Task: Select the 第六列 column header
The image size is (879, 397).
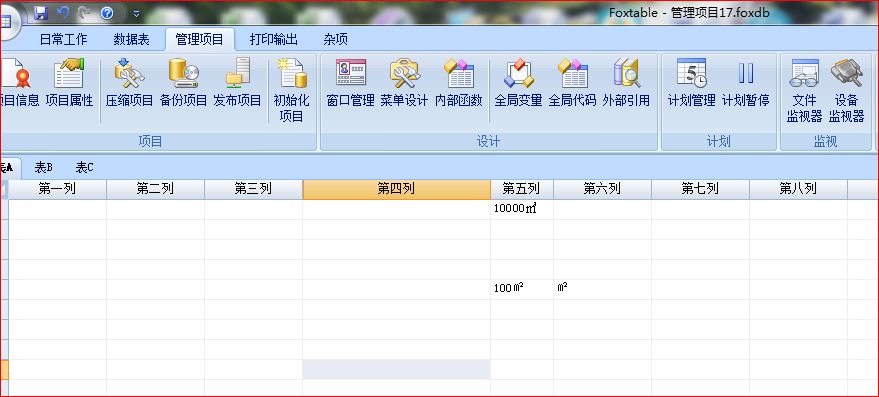Action: tap(602, 189)
